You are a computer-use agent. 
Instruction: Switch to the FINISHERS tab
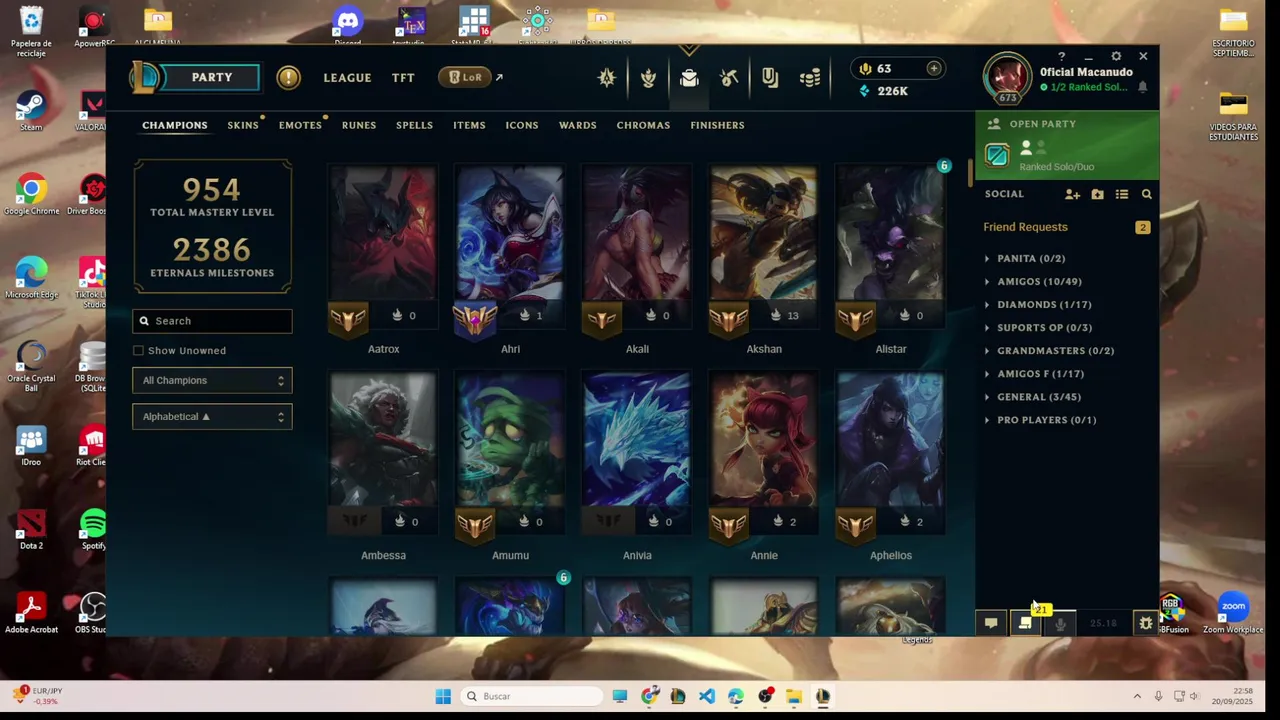pos(717,125)
